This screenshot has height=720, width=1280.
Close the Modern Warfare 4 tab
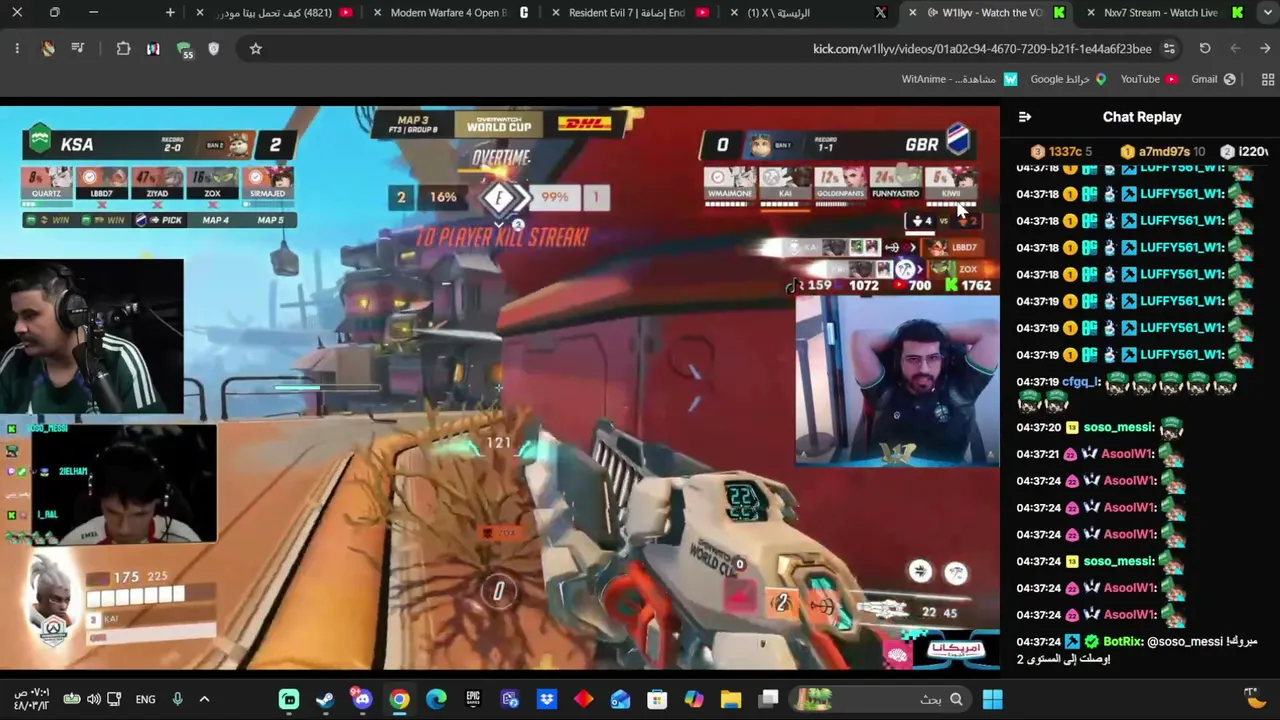[x=377, y=13]
